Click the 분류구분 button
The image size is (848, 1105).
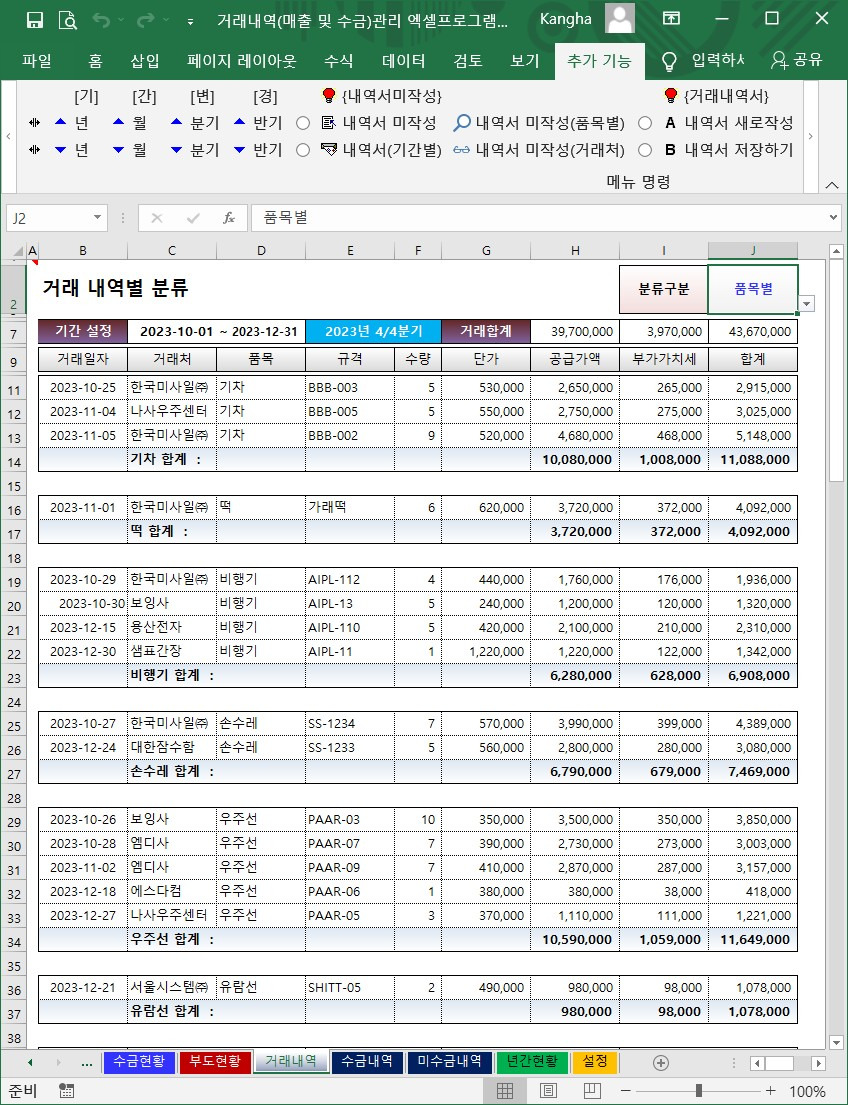[x=663, y=289]
